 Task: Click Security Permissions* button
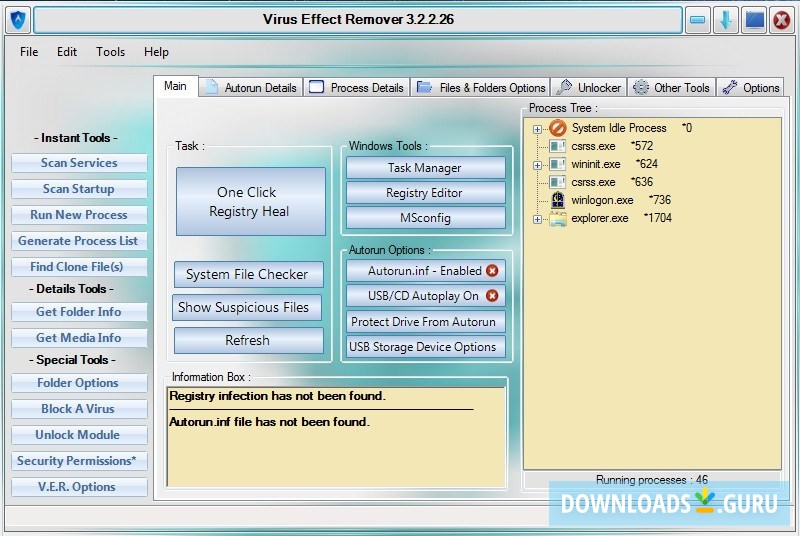coord(79,462)
